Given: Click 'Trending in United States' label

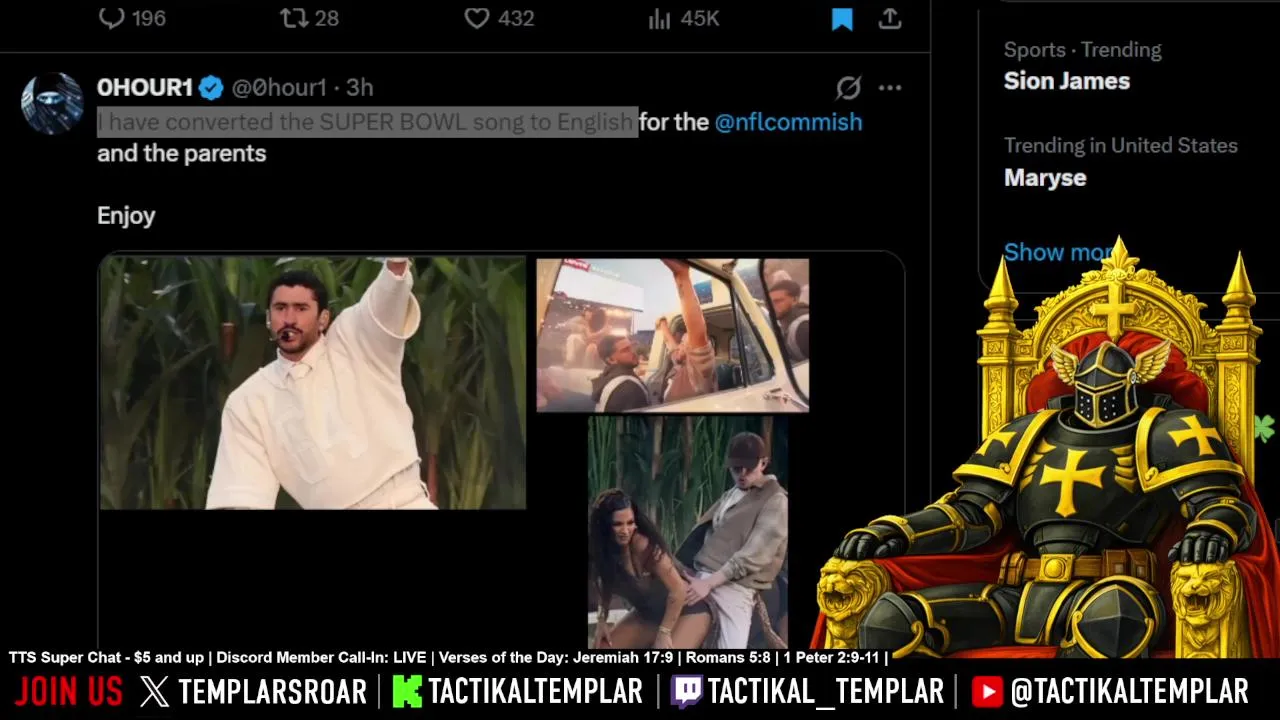Looking at the screenshot, I should click(1121, 146).
